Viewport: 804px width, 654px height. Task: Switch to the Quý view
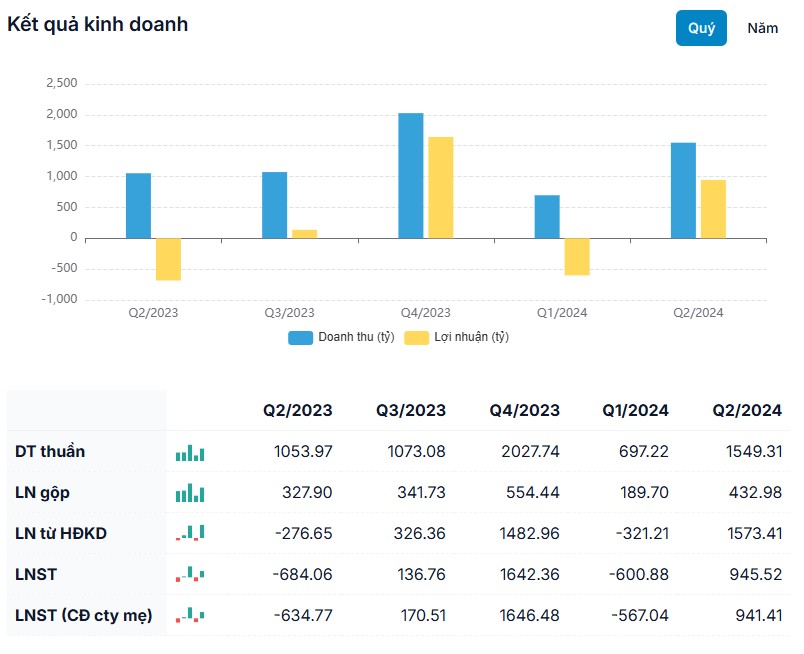(x=701, y=28)
